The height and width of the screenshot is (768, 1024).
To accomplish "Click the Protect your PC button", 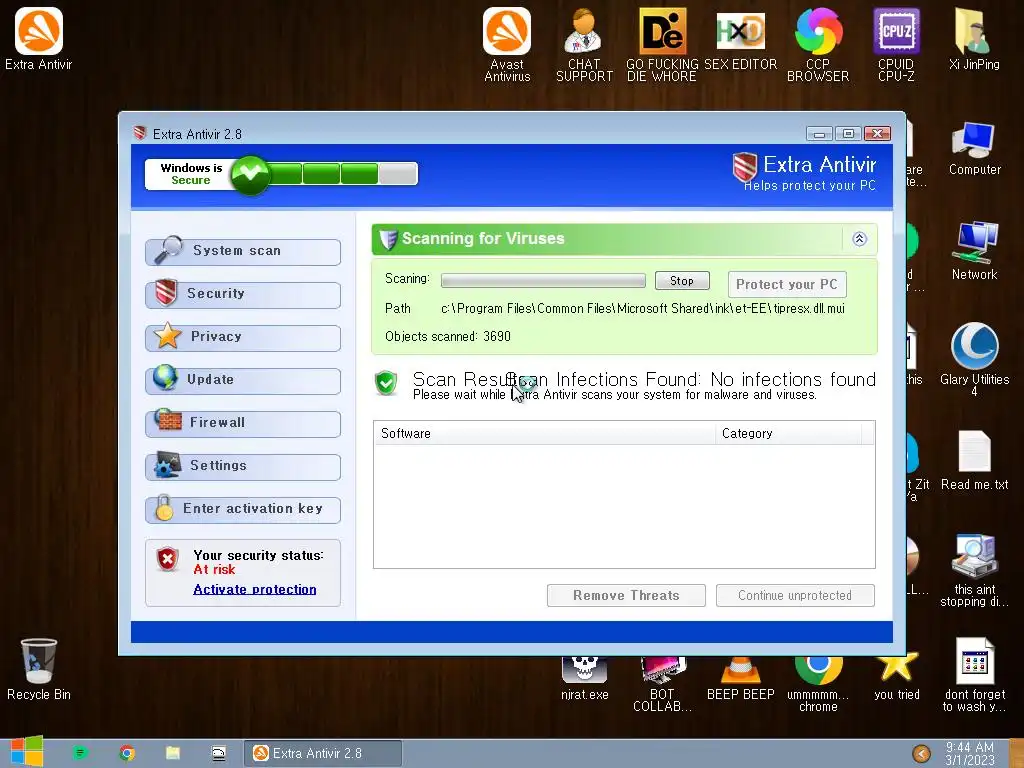I will coord(787,285).
